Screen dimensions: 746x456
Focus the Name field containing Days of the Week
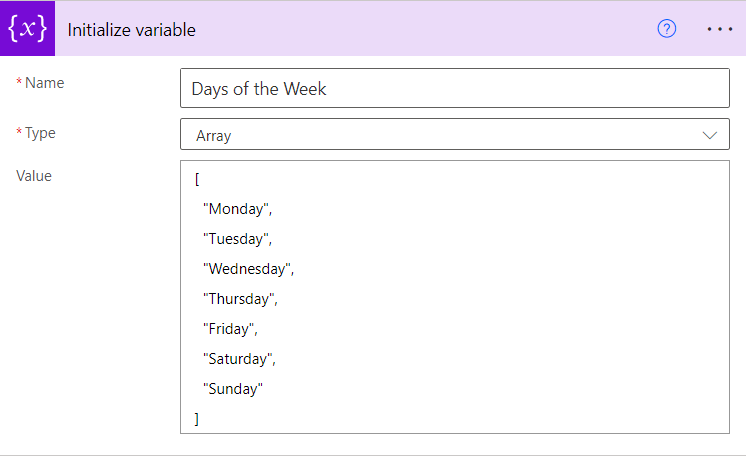point(455,88)
